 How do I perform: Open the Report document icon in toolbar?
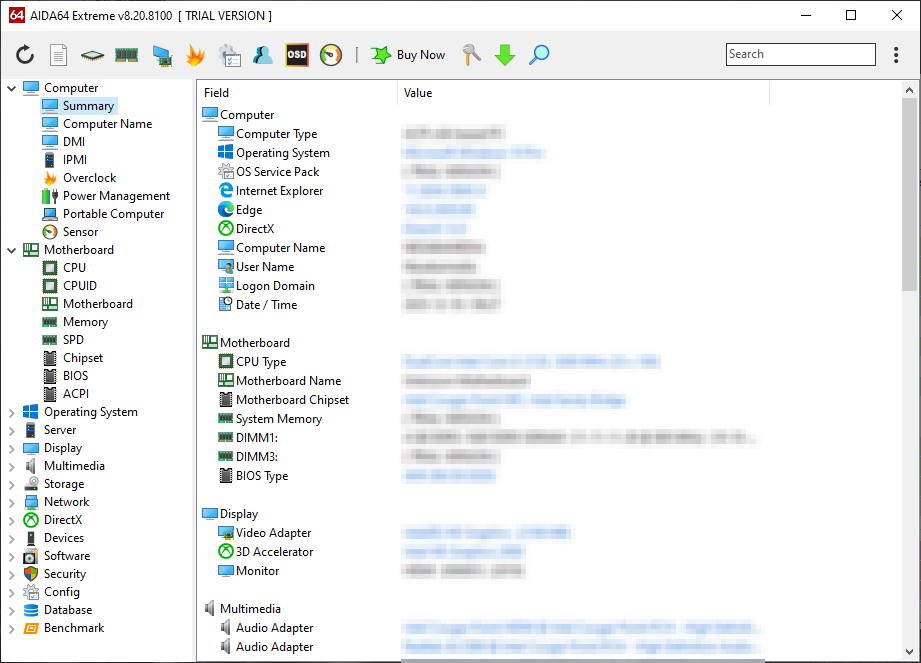(59, 55)
